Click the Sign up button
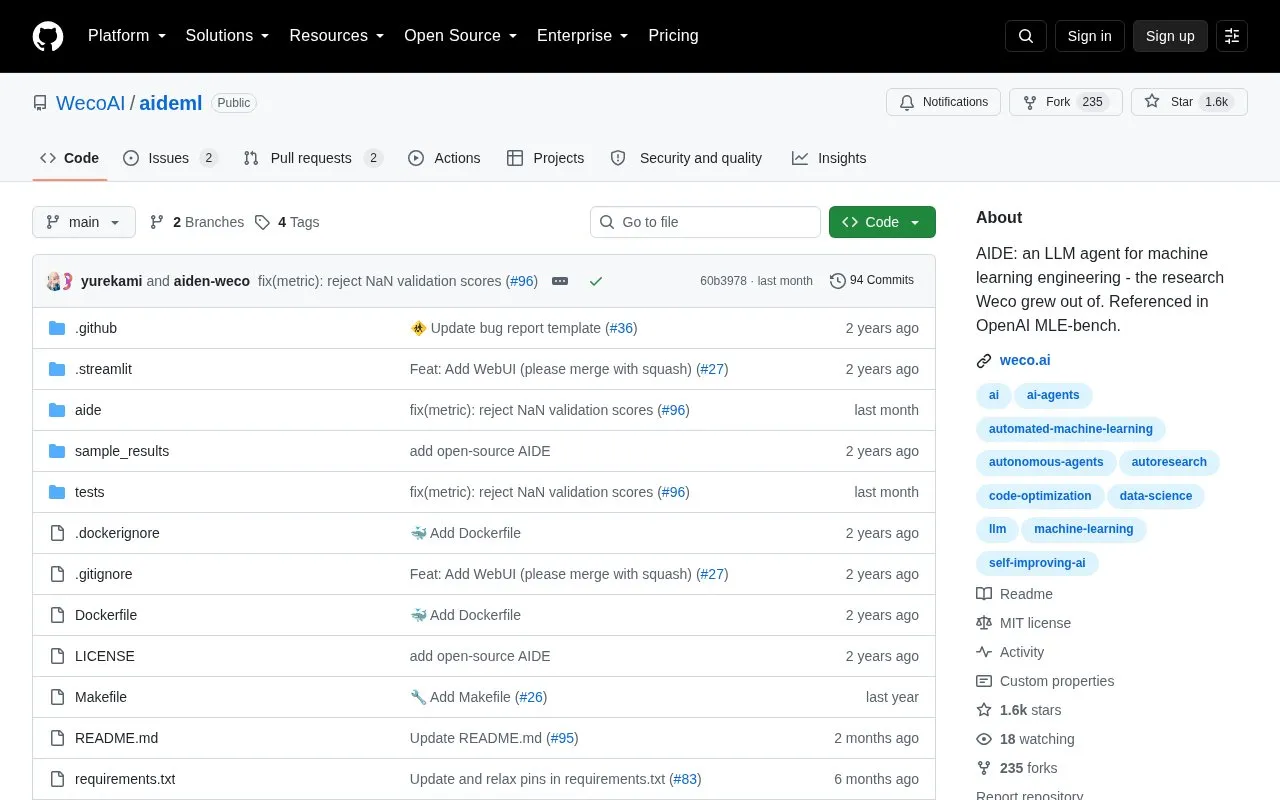This screenshot has width=1280, height=800. [x=1170, y=36]
